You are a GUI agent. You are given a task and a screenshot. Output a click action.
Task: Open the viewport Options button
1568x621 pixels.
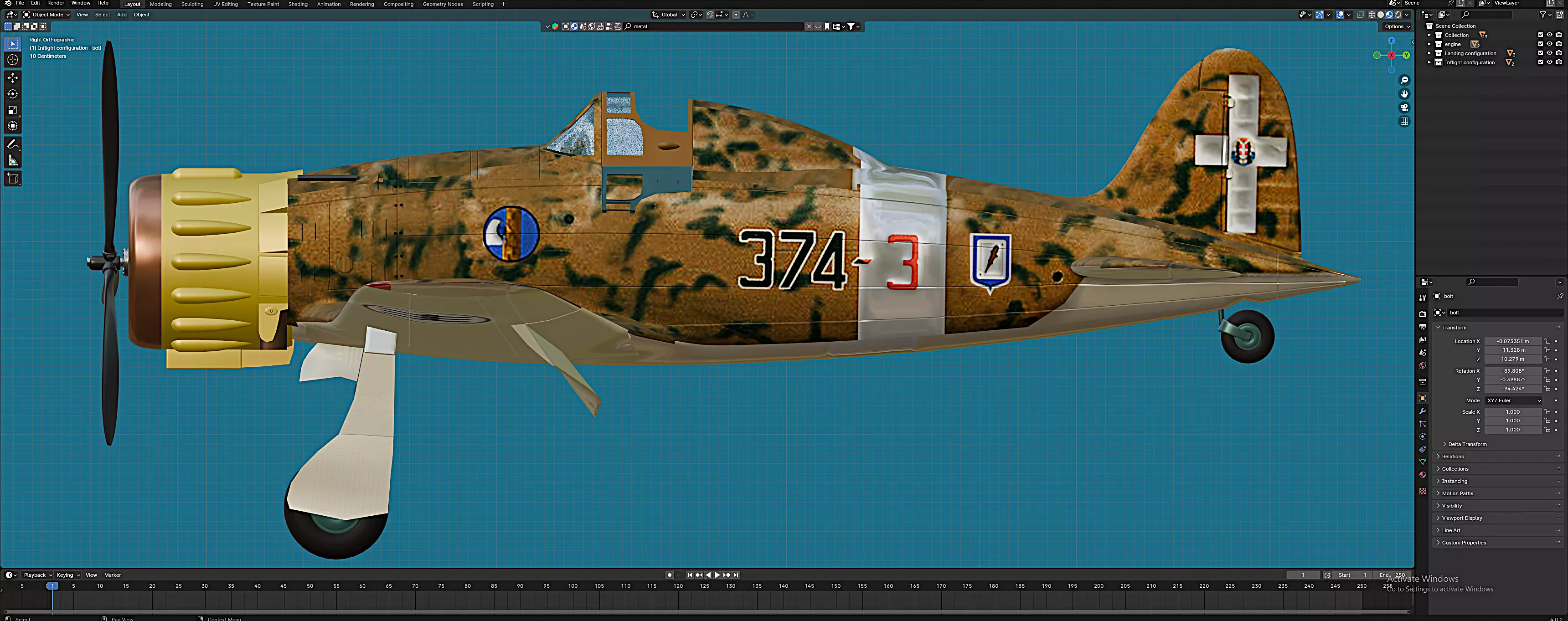(1396, 26)
